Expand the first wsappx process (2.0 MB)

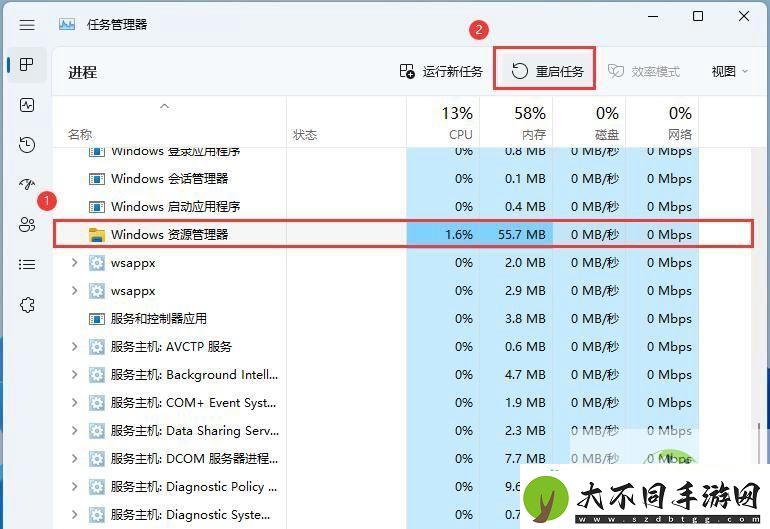(74, 262)
